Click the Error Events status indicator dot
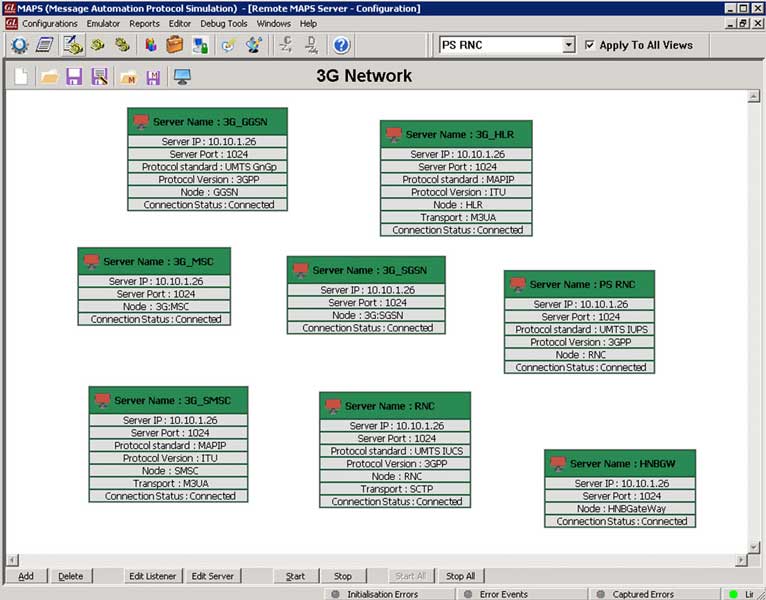The width and height of the screenshot is (766, 600). pyautogui.click(x=468, y=594)
